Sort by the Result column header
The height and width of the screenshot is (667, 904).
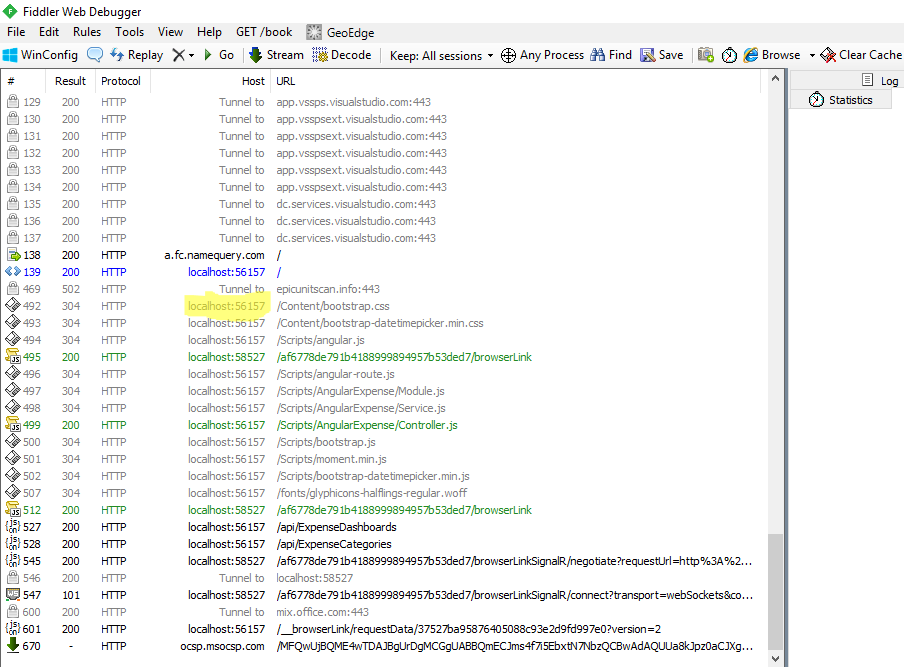70,81
